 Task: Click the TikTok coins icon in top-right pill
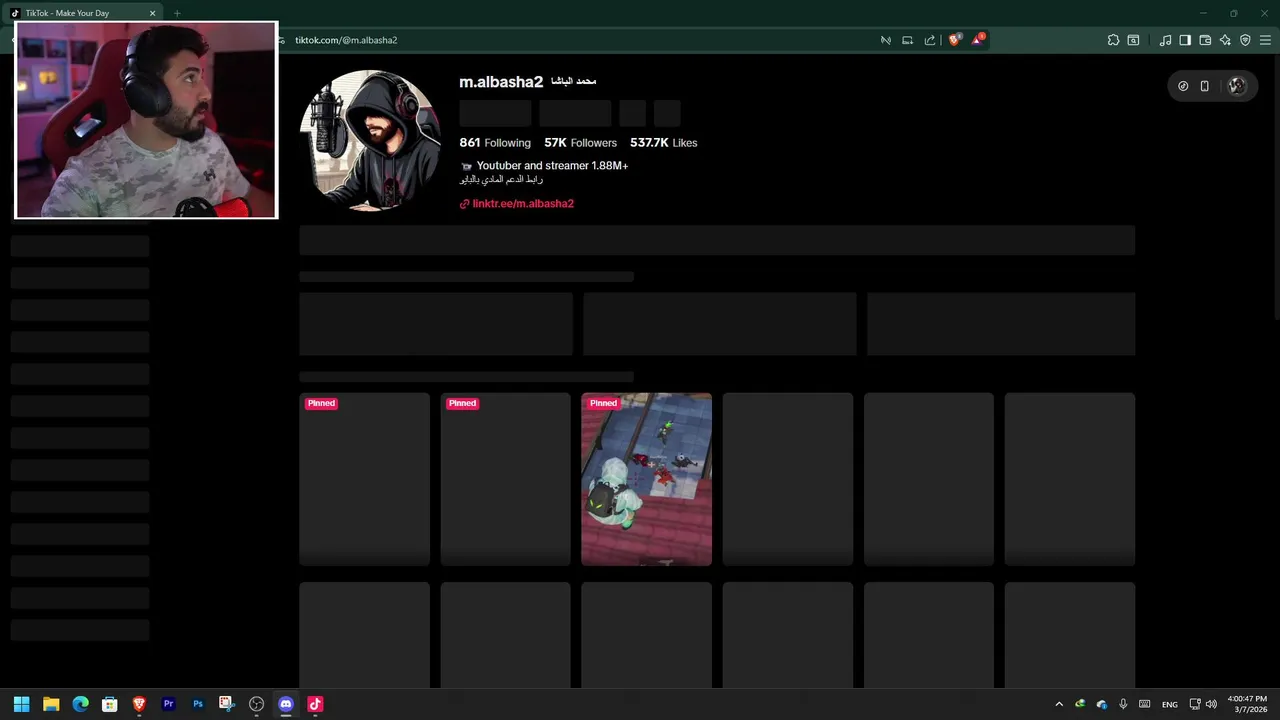1183,86
